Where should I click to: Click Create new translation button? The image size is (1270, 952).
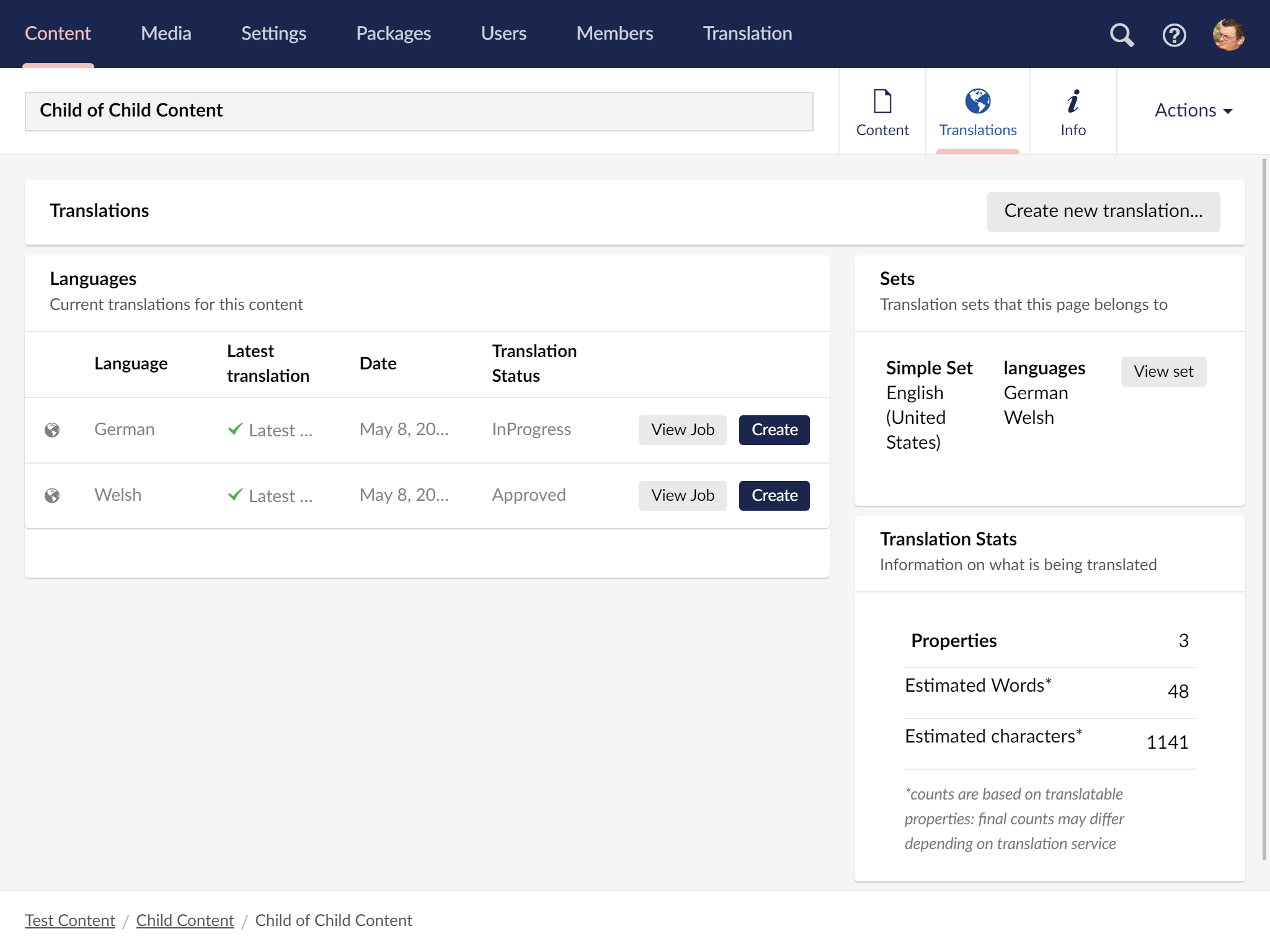[x=1103, y=211]
